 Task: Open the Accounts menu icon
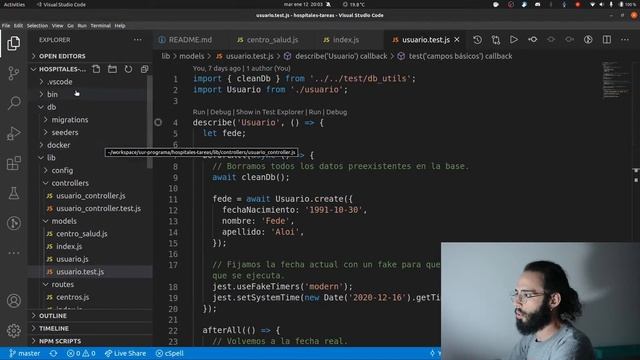(x=13, y=301)
